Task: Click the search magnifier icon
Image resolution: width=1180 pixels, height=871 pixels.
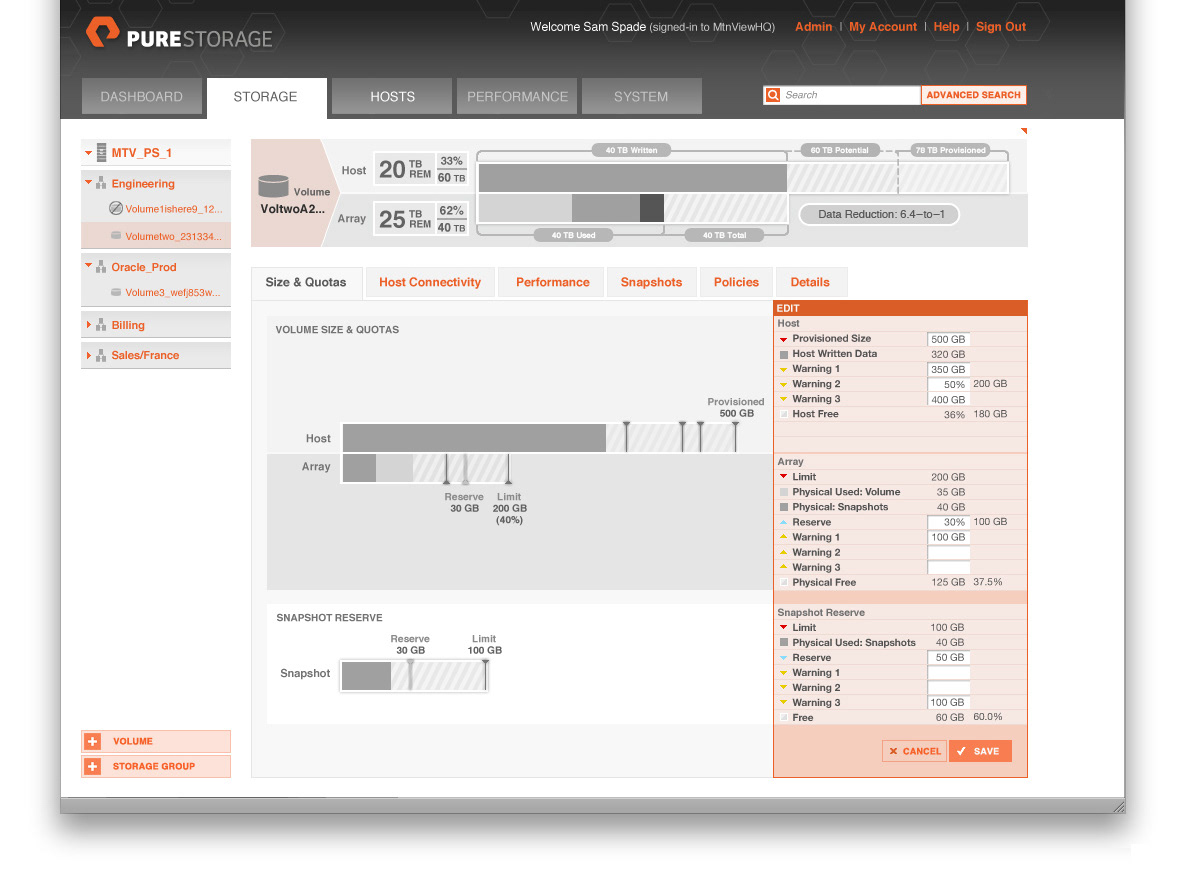Action: pos(773,95)
